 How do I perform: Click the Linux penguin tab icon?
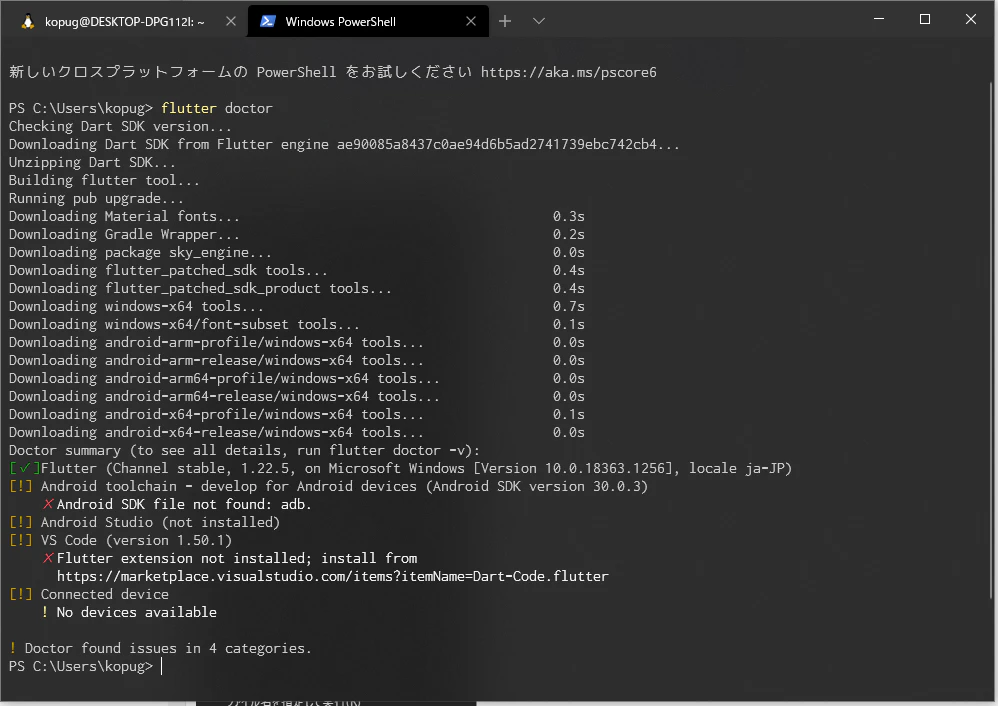click(x=28, y=22)
